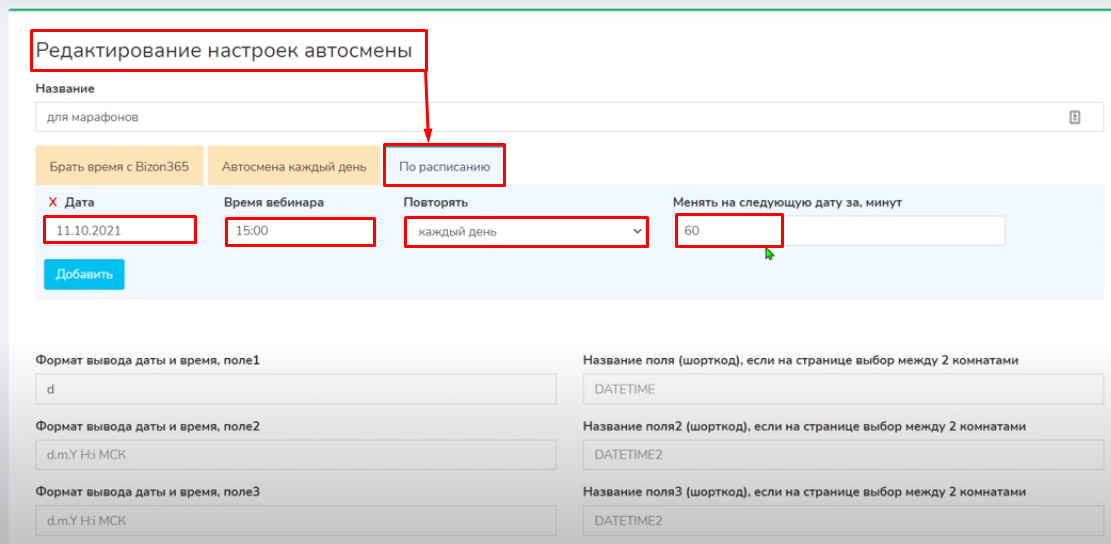
Task: Click the Название поля3 shortcode input
Action: (842, 521)
